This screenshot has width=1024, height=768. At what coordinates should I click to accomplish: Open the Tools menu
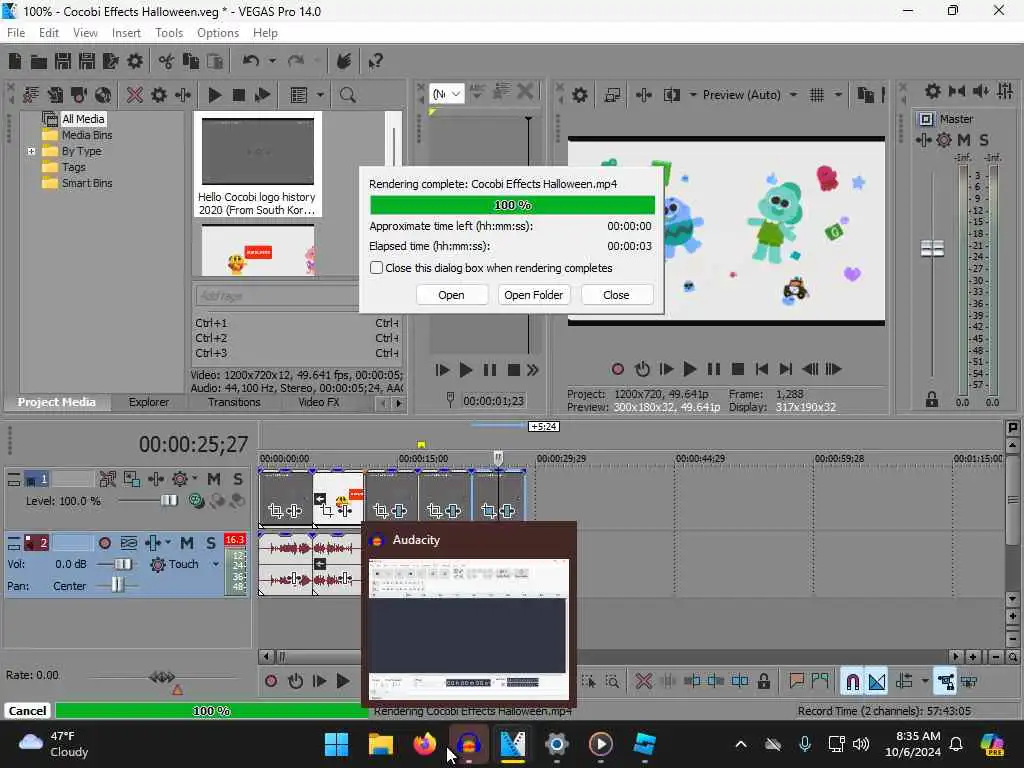169,33
